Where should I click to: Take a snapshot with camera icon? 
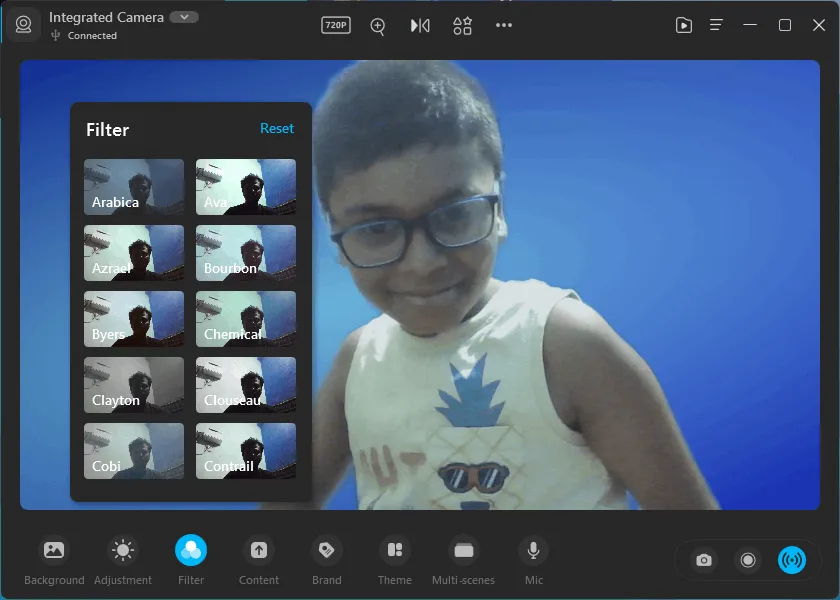704,560
